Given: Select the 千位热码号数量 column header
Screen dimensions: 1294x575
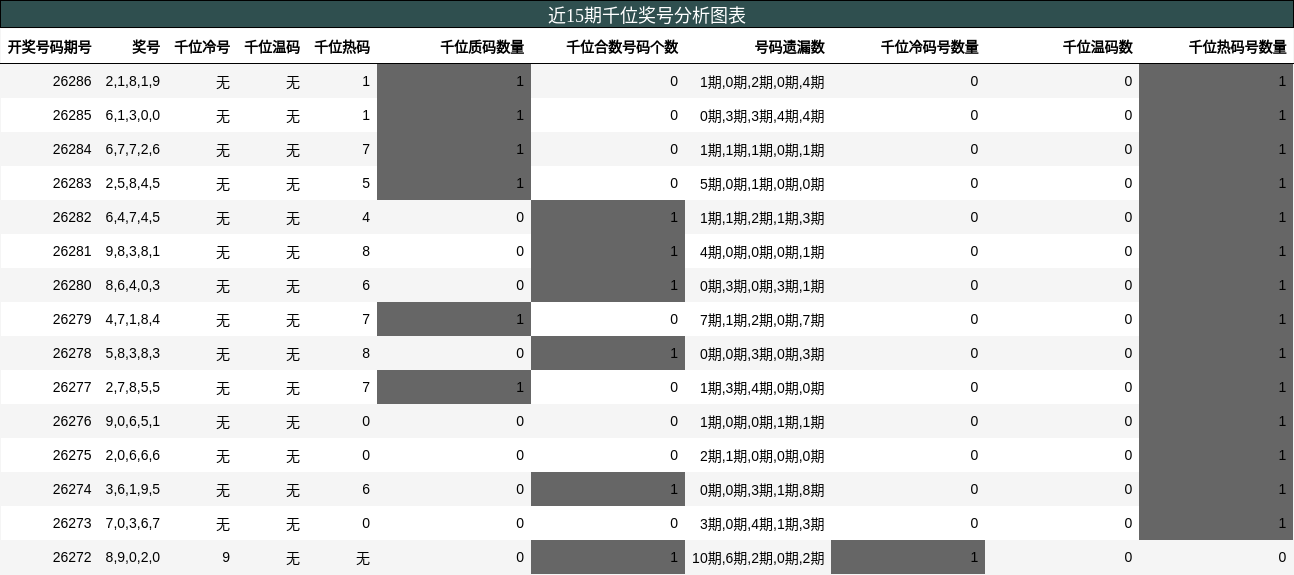Looking at the screenshot, I should coord(1238,47).
